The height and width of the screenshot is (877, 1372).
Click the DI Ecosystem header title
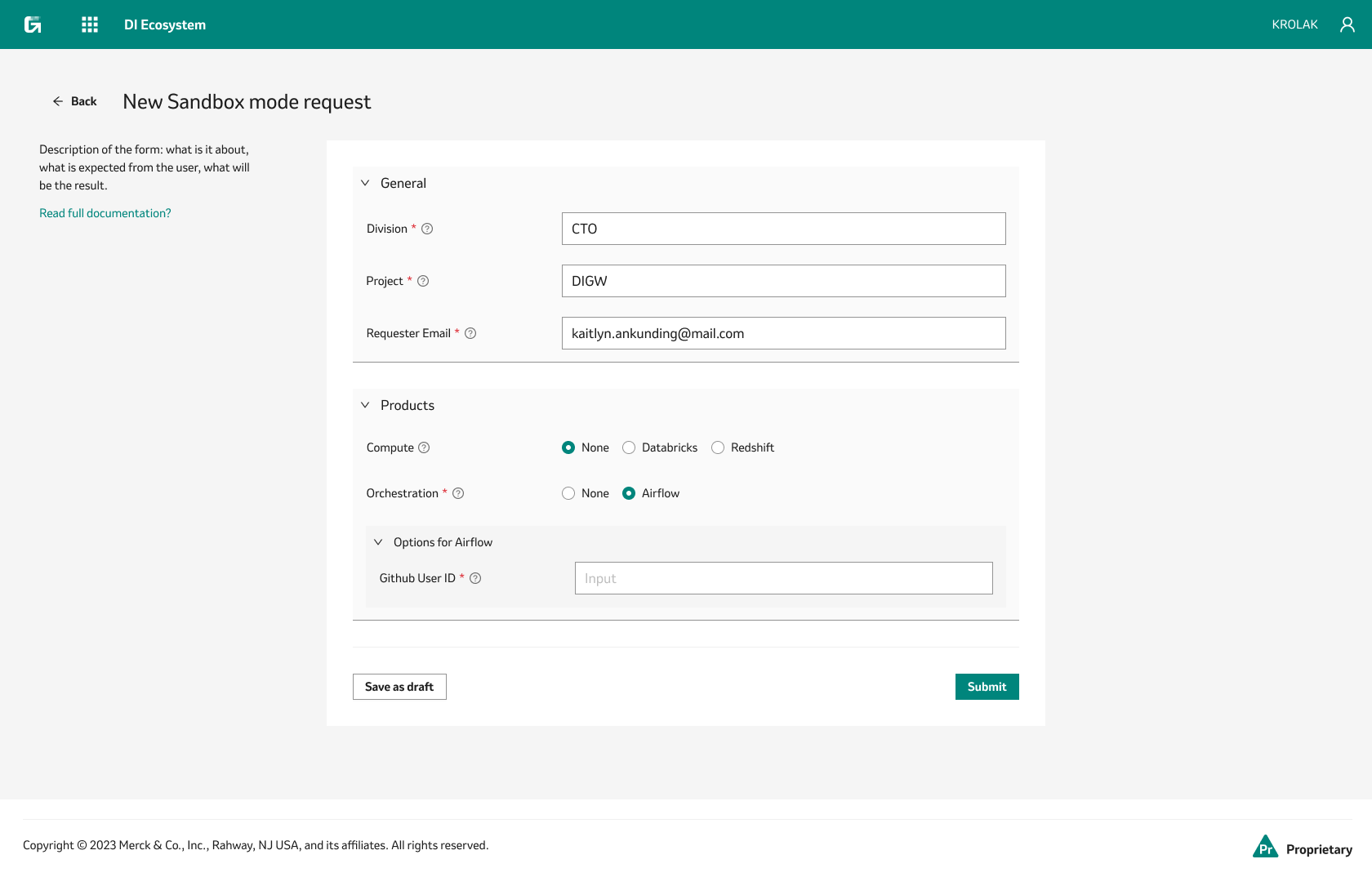click(164, 24)
